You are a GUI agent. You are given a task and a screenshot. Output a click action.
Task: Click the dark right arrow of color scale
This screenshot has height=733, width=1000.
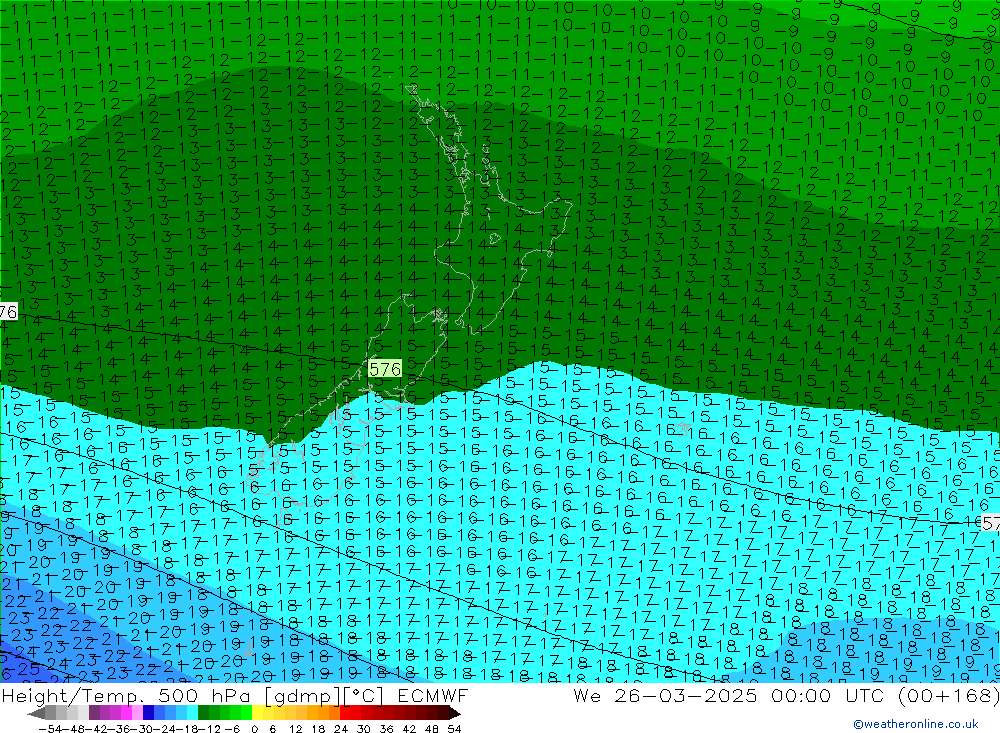(x=454, y=713)
